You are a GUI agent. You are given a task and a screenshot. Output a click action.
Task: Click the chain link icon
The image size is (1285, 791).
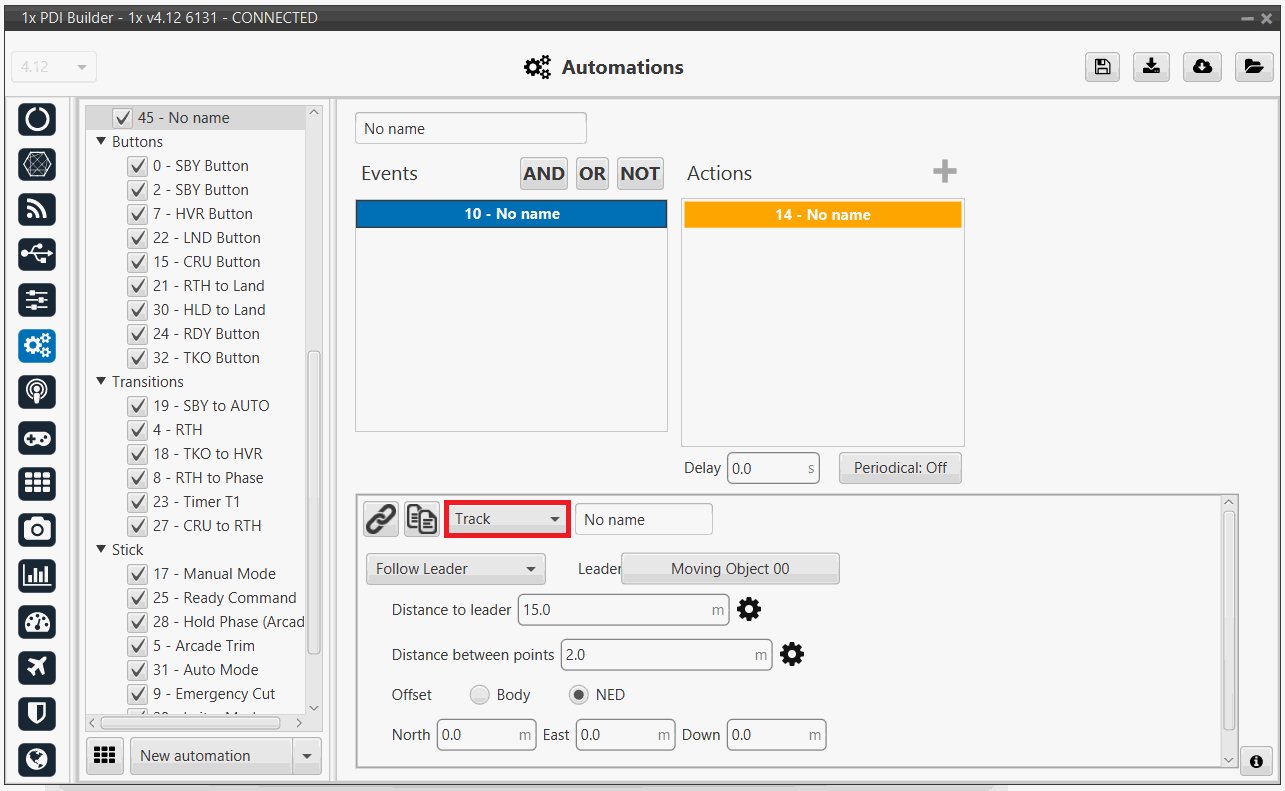pos(380,519)
